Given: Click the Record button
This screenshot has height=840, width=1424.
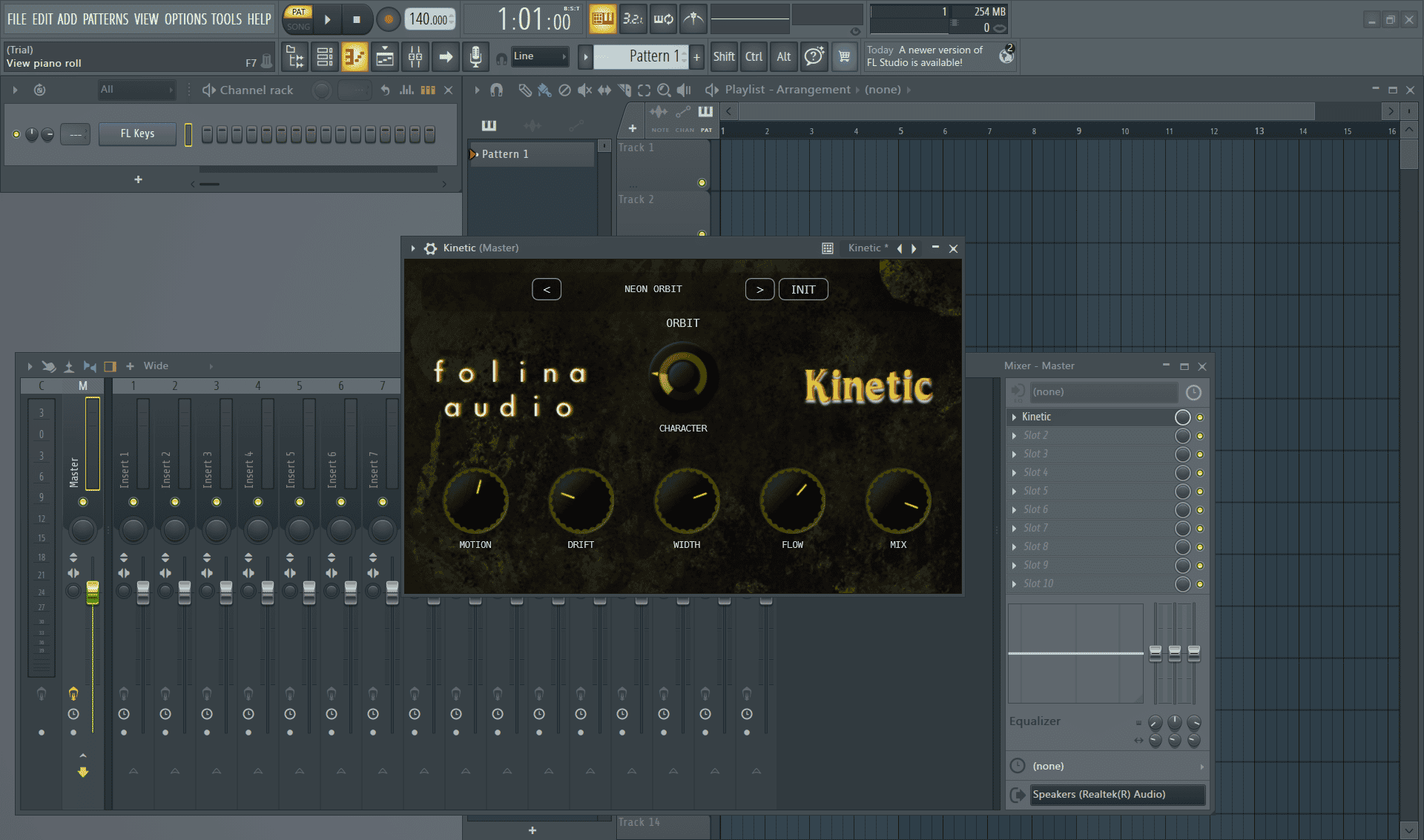Looking at the screenshot, I should 388,19.
